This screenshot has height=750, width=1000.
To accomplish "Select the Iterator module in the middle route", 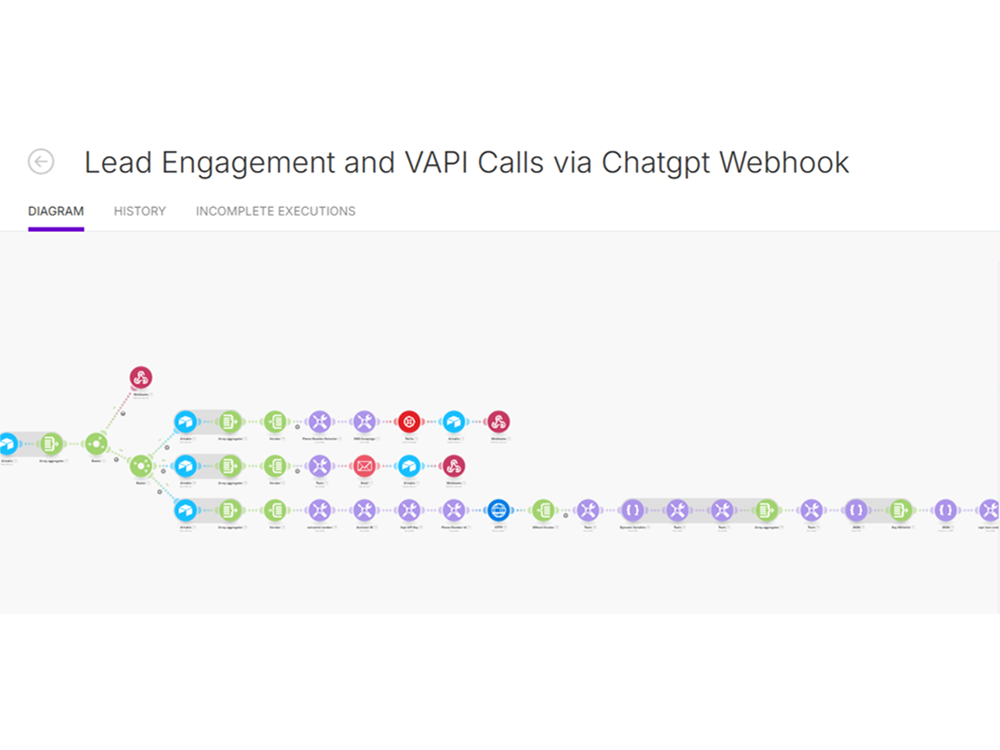I will click(x=276, y=466).
